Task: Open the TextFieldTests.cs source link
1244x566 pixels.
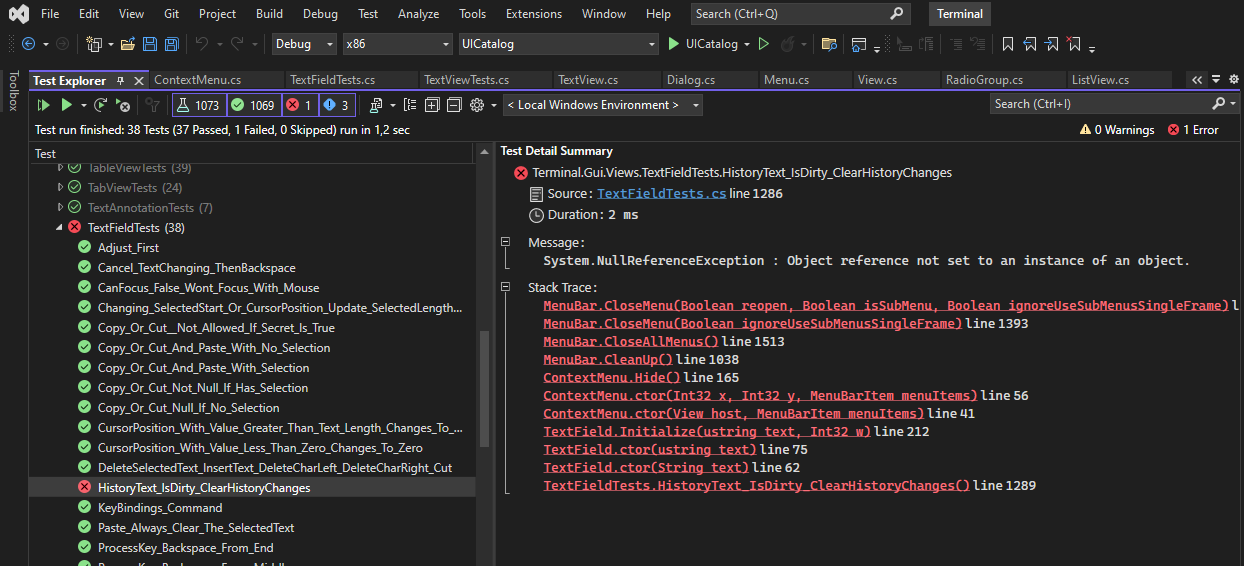Action: 661,194
